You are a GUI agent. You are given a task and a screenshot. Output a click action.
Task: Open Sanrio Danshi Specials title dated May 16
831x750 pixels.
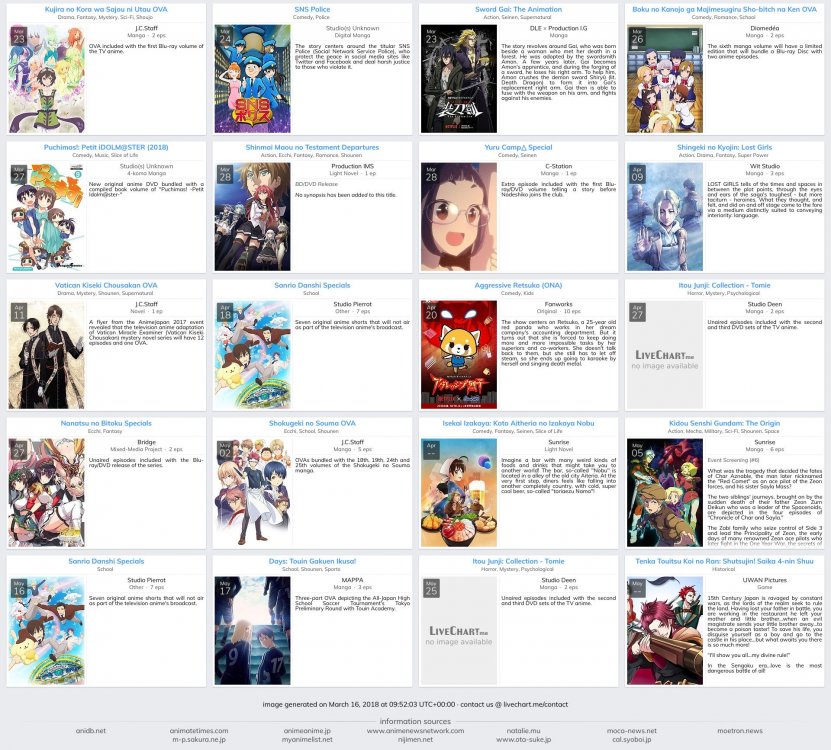pyautogui.click(x=106, y=561)
